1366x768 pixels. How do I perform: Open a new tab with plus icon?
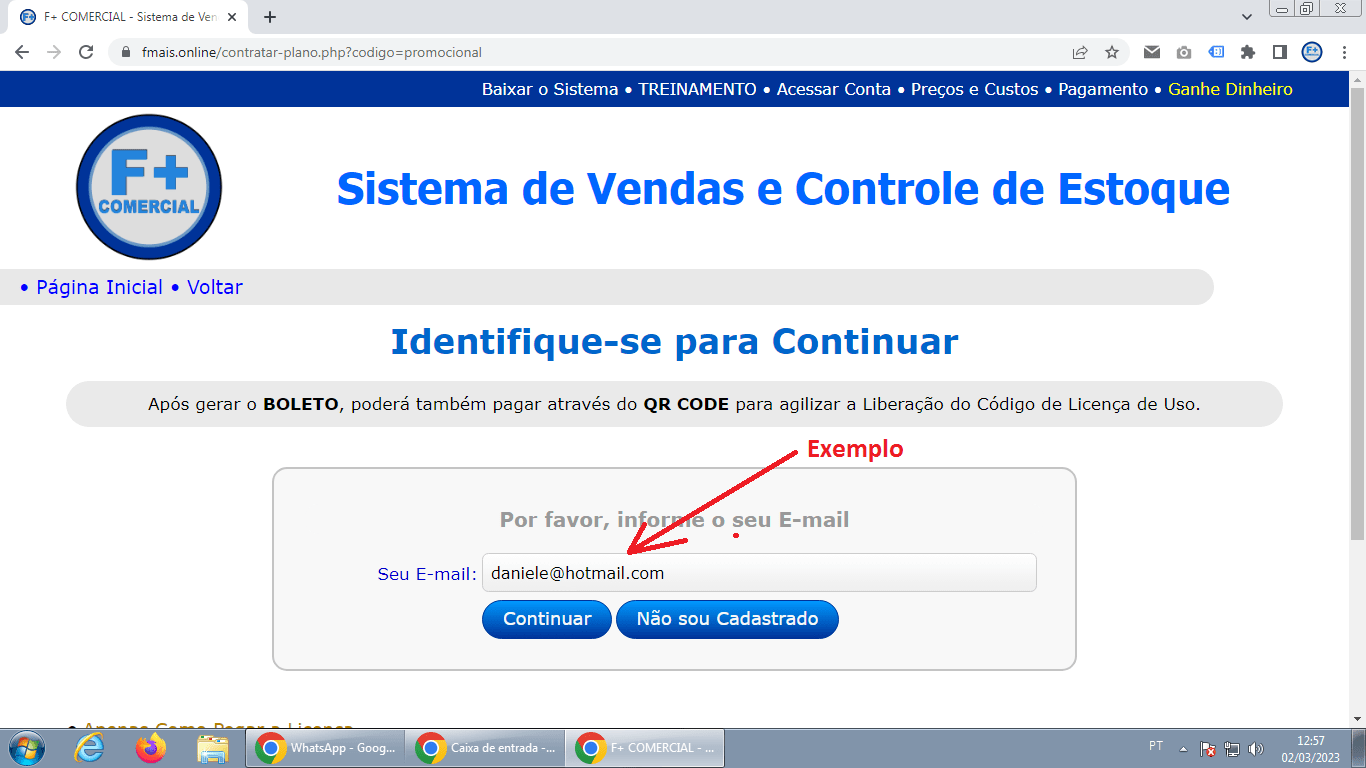coord(270,17)
